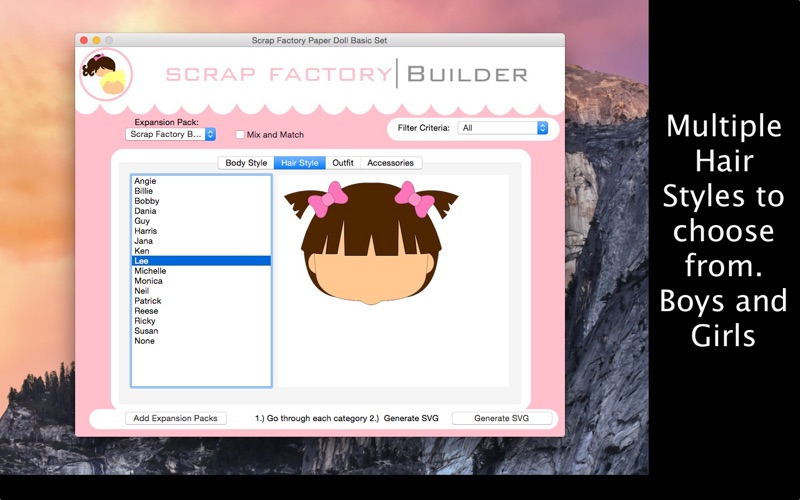Screen dimensions: 800x500
Task: Open the Filter Criteria dropdown
Action: tap(503, 128)
